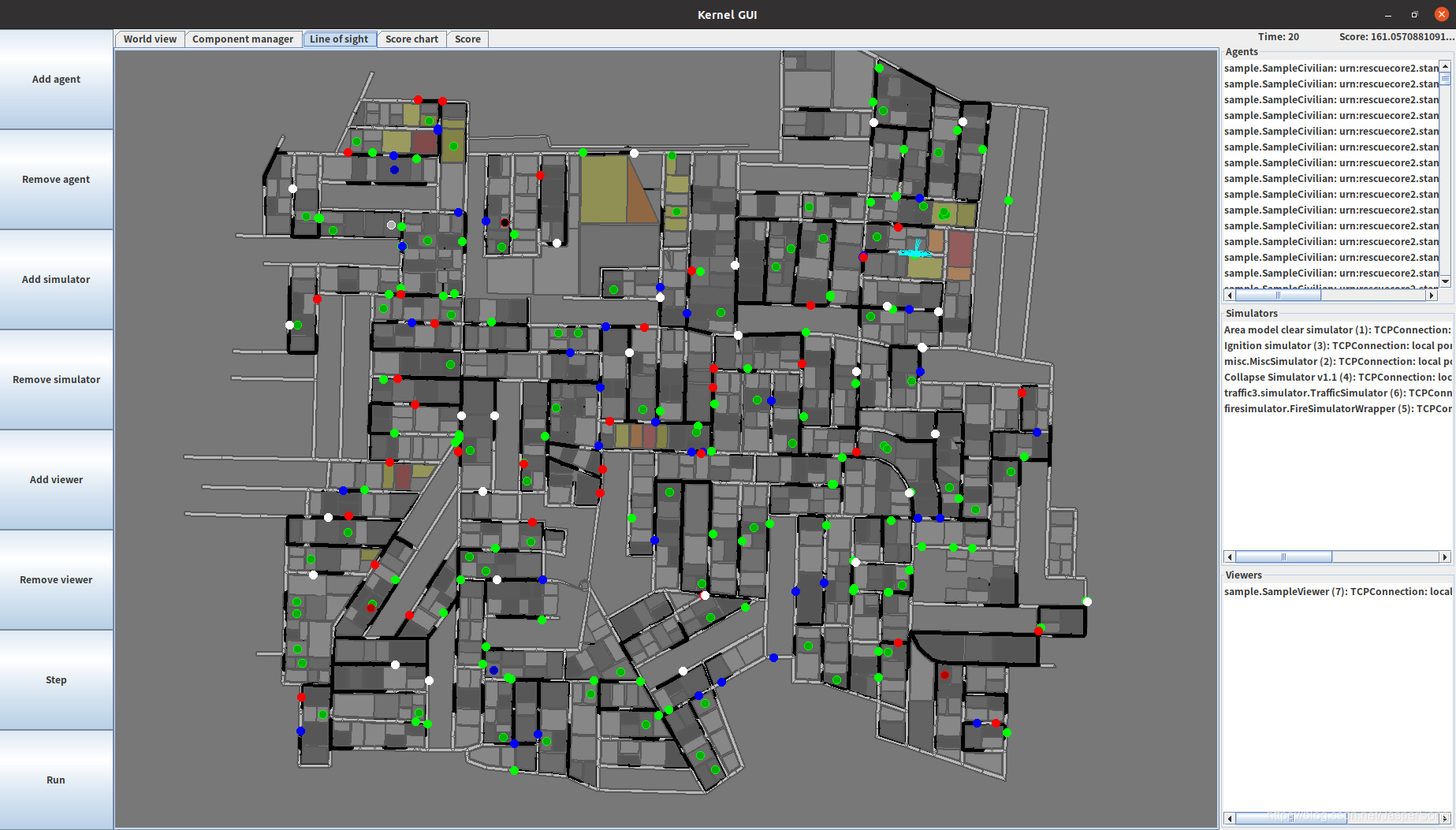Click the cyan helicopter agent marker on map
1456x830 pixels.
tap(915, 251)
